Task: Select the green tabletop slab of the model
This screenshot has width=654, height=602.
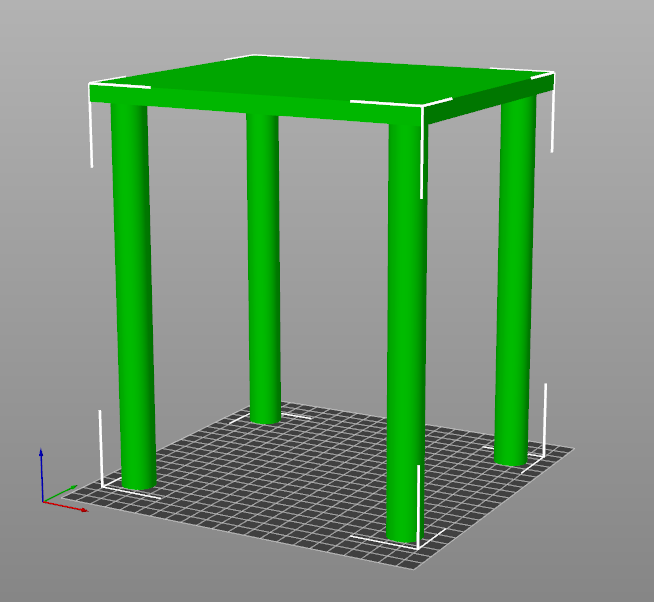Action: click(x=321, y=89)
